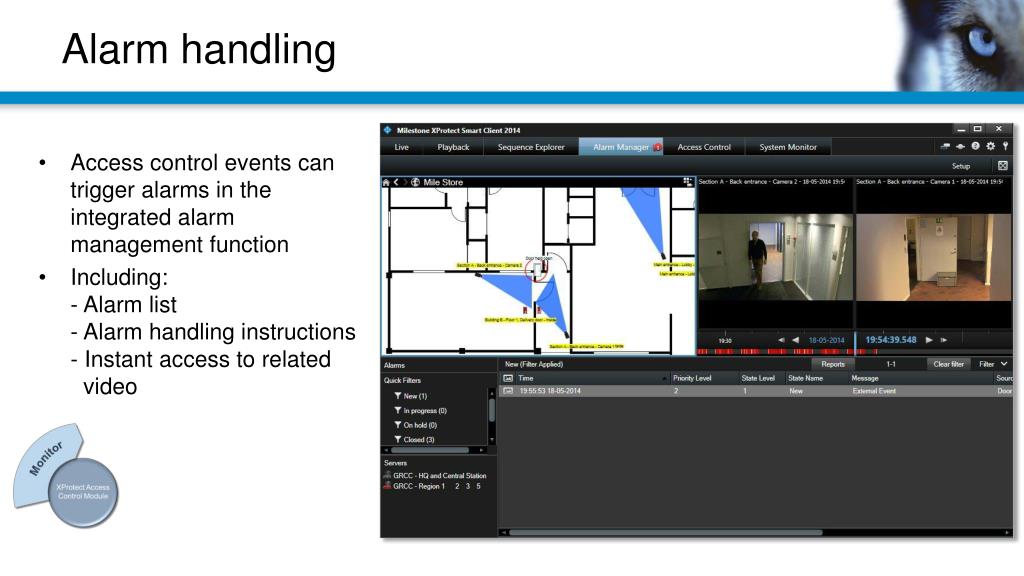Open the help question mark icon
The image size is (1024, 576).
pos(975,146)
